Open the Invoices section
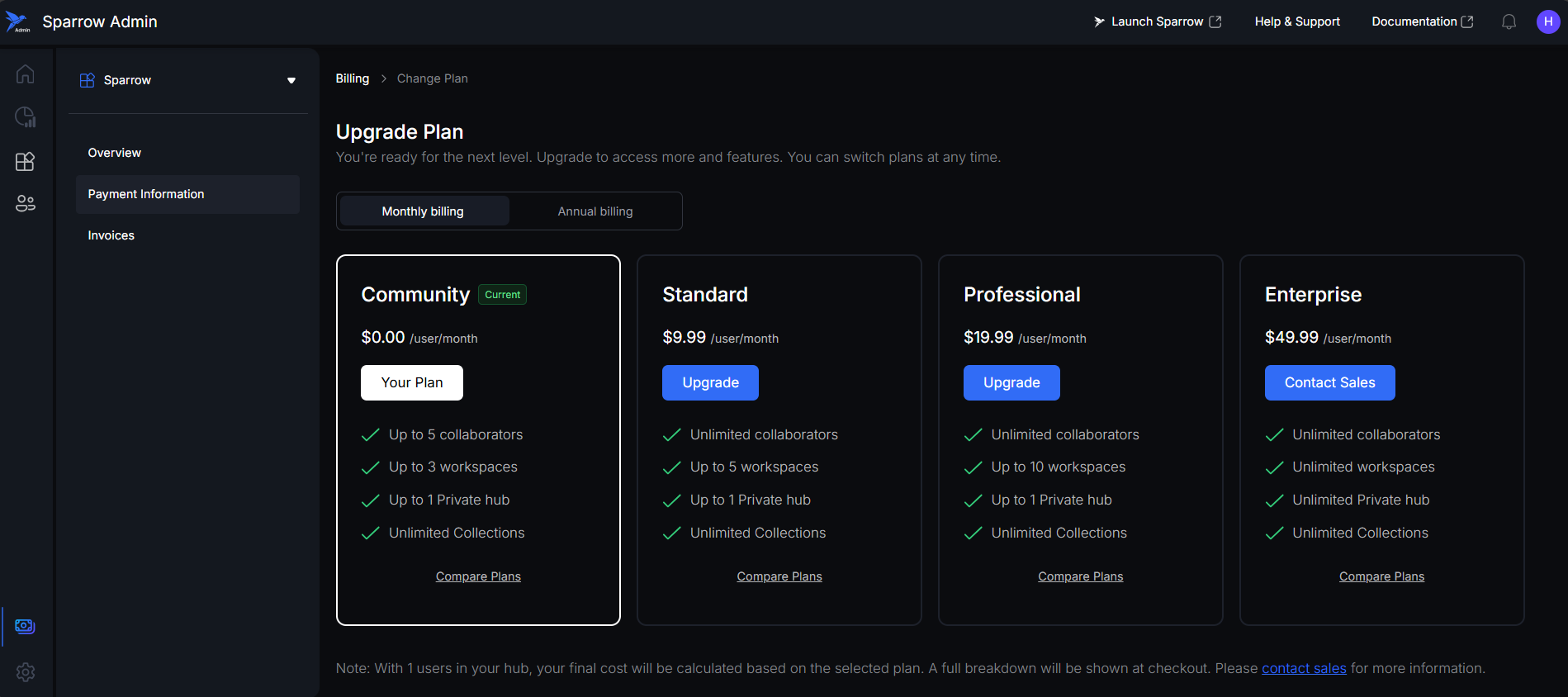Screen dimensions: 1568x697 pos(111,235)
